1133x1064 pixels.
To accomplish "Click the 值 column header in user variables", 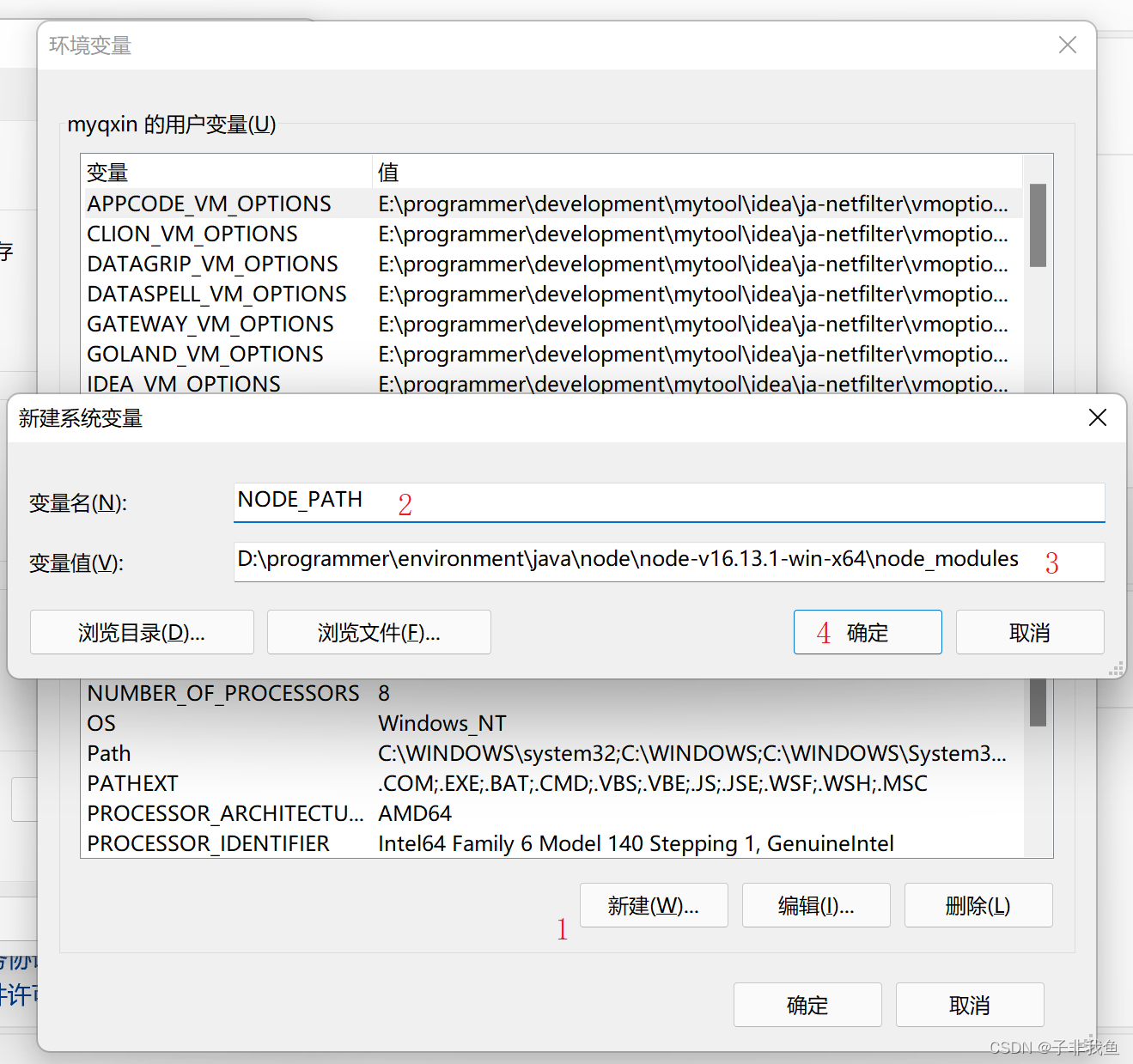I will 697,173.
